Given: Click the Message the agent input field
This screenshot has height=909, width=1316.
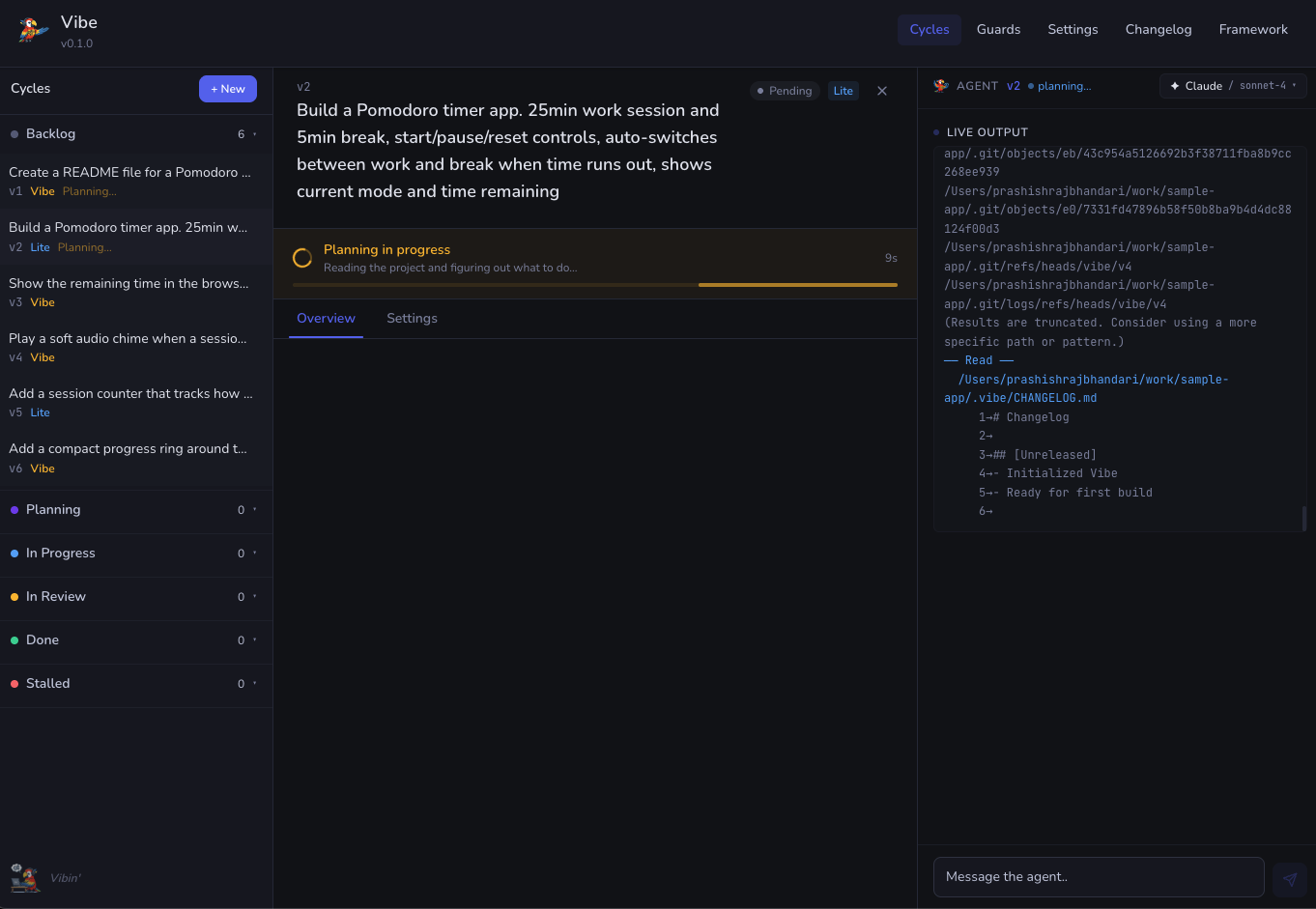Looking at the screenshot, I should [1099, 876].
